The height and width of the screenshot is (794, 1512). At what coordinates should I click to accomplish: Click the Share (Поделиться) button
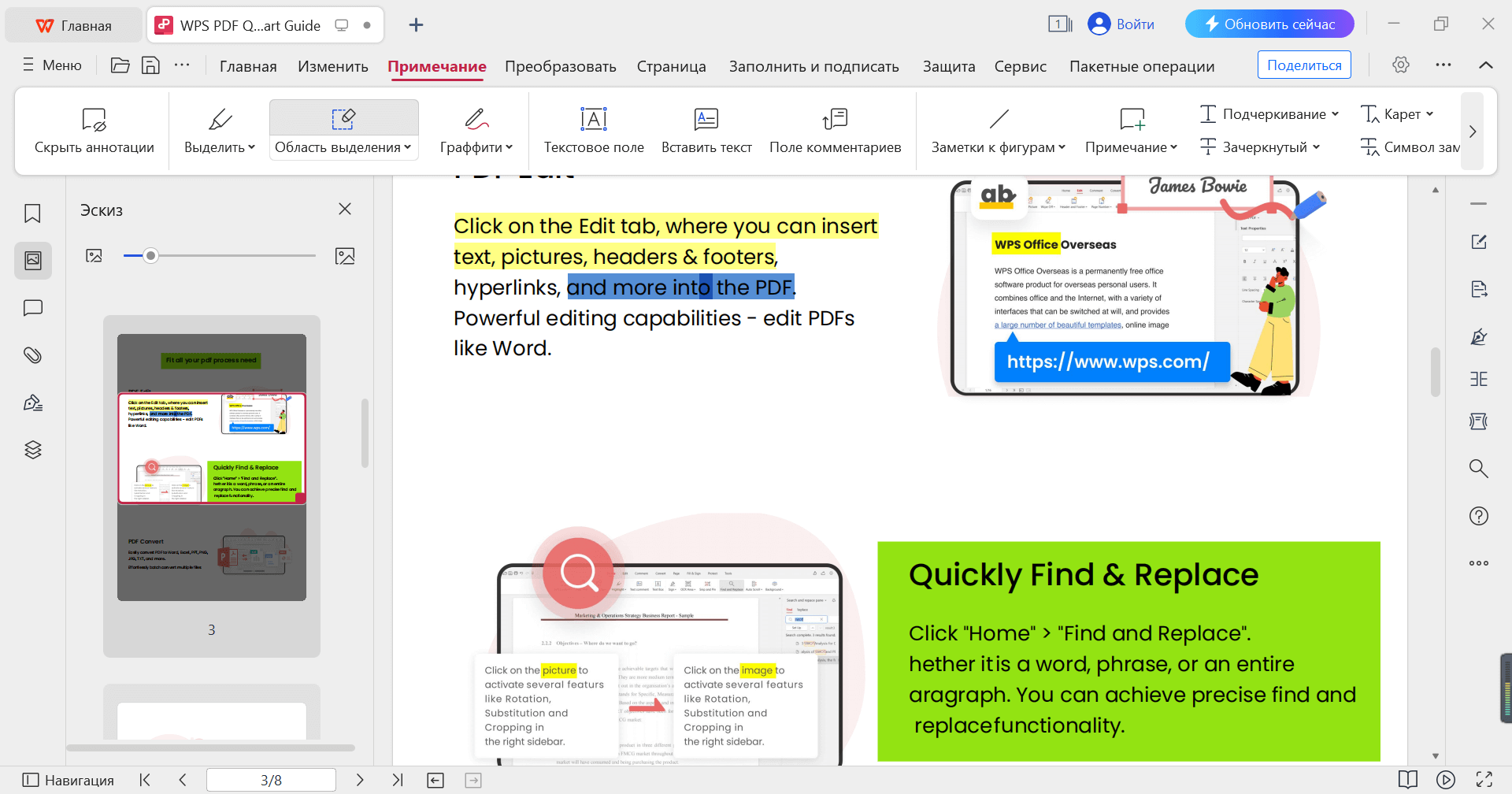coord(1303,65)
